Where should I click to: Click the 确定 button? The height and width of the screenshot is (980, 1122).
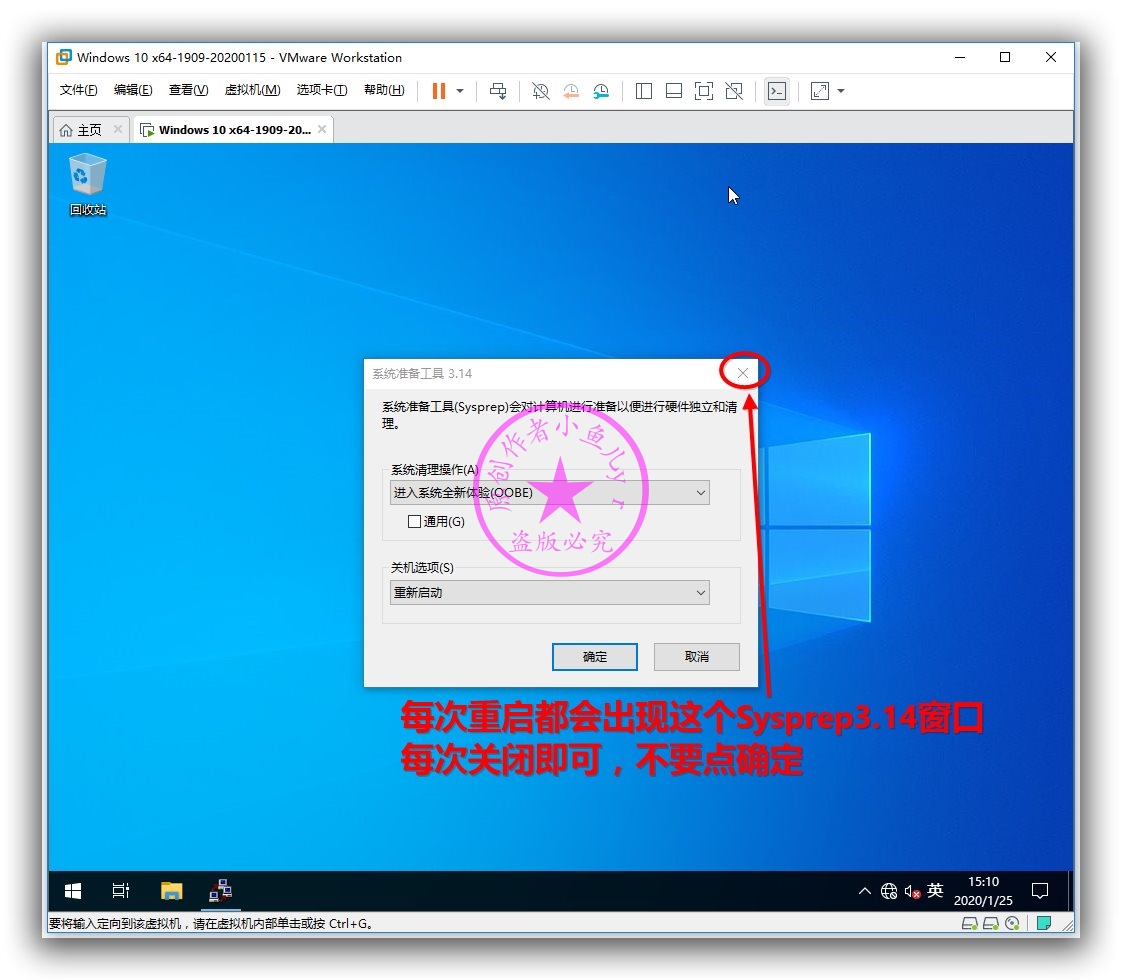[595, 657]
